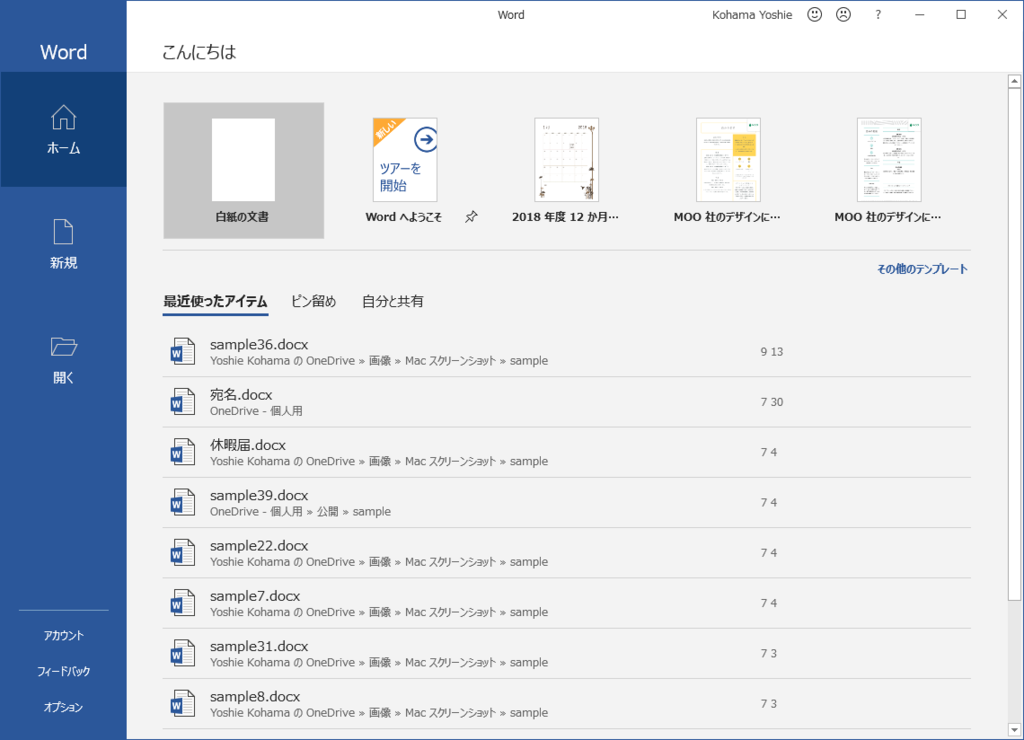Click the Kohama Yoshie account name
Screen dimensions: 1024x740
752,14
